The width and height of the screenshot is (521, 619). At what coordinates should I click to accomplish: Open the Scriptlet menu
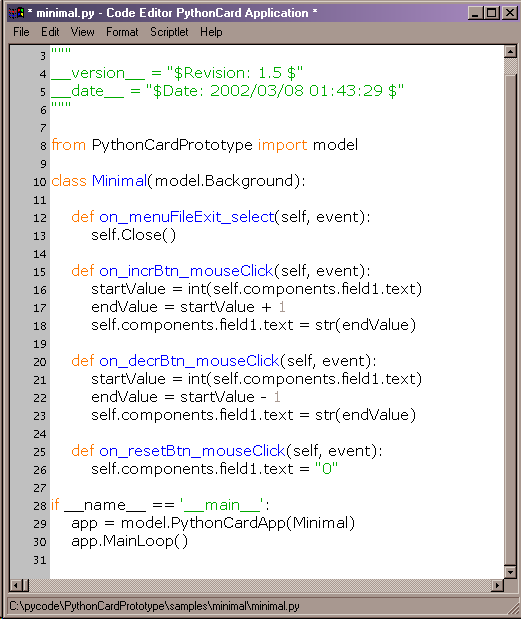point(169,32)
